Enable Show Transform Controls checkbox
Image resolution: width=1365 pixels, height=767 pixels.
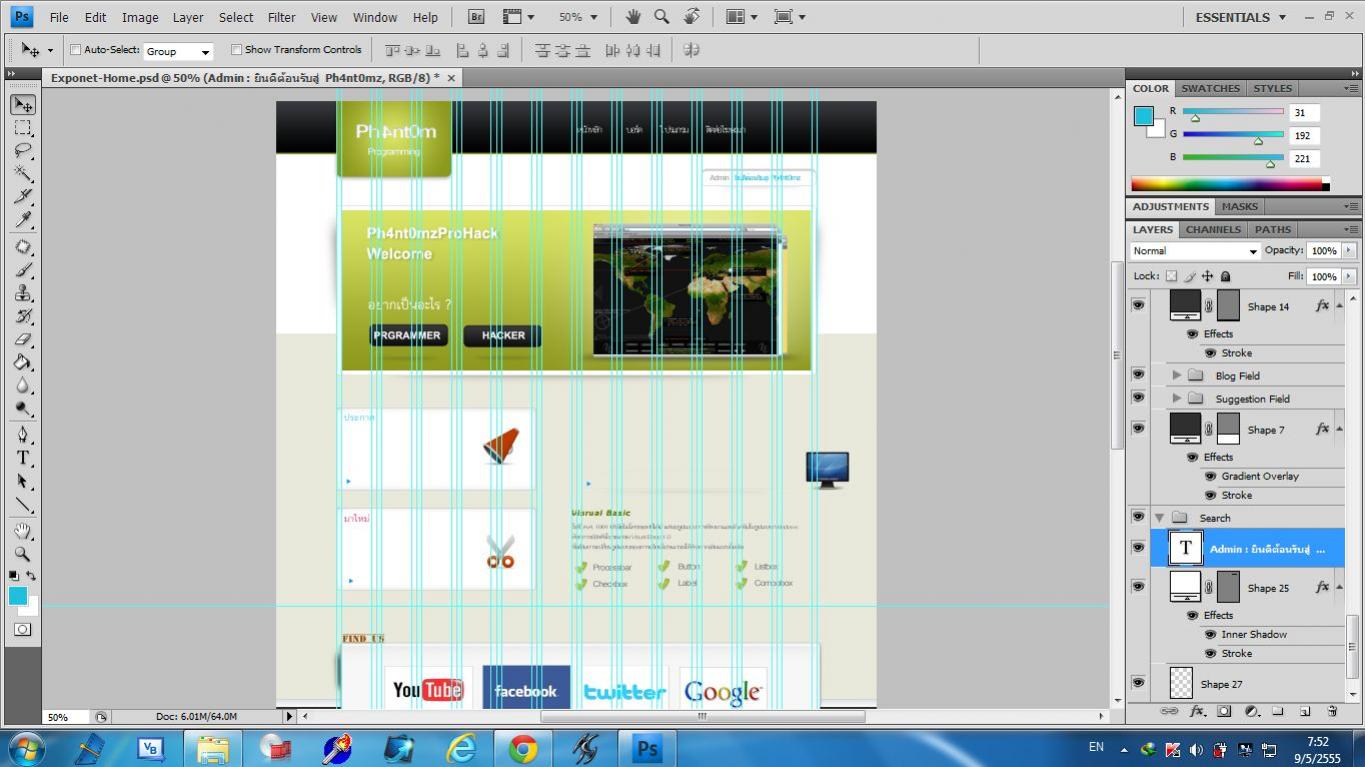[236, 49]
